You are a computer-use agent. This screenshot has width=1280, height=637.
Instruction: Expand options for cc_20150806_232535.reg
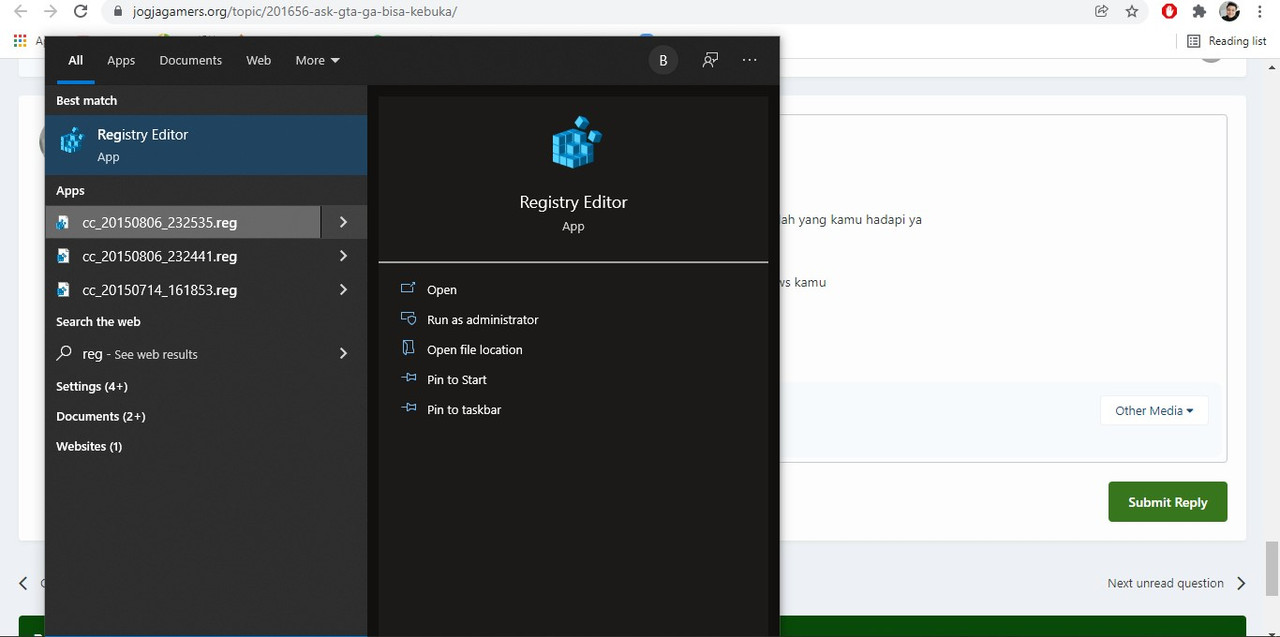tap(343, 222)
